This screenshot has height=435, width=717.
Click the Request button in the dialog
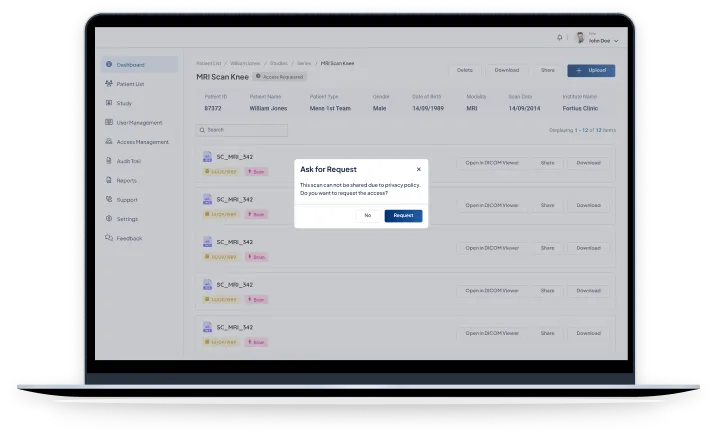click(x=403, y=215)
